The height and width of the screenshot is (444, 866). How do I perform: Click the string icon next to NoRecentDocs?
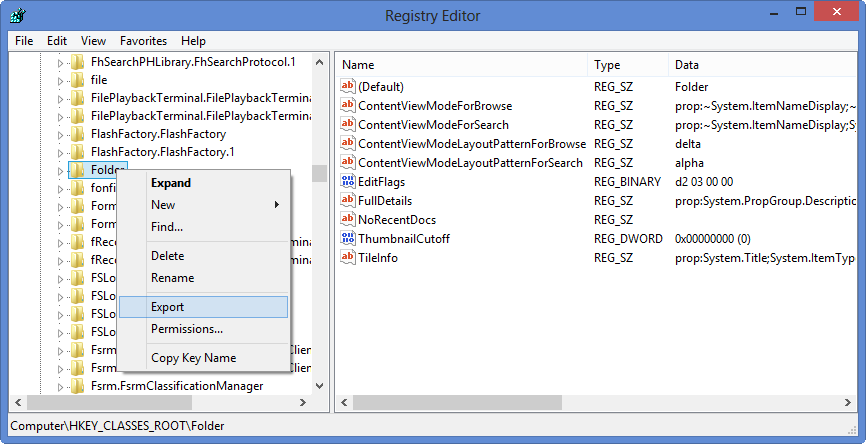(x=348, y=220)
